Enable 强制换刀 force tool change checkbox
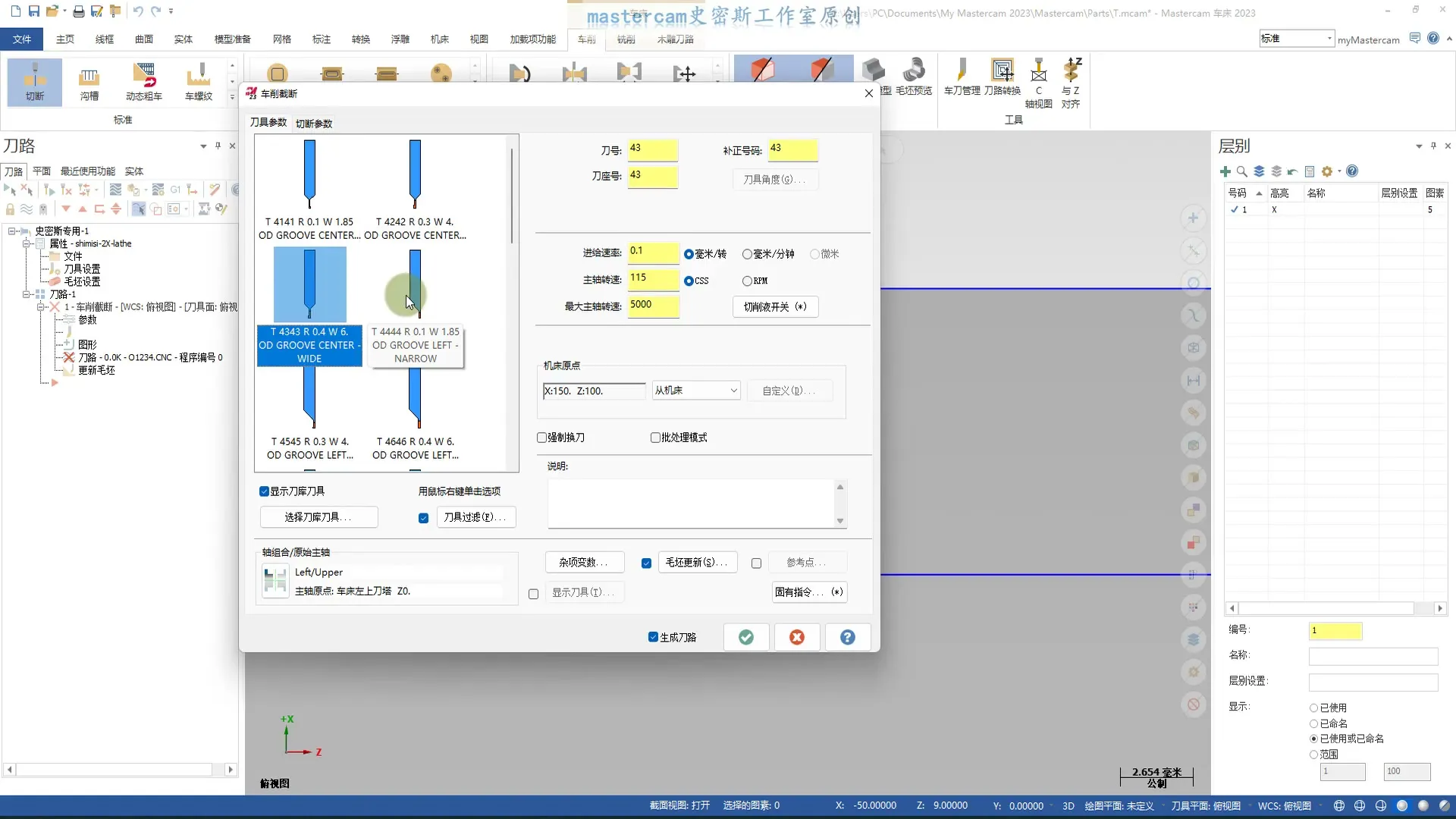Screen dimensions: 1456x819 542,438
